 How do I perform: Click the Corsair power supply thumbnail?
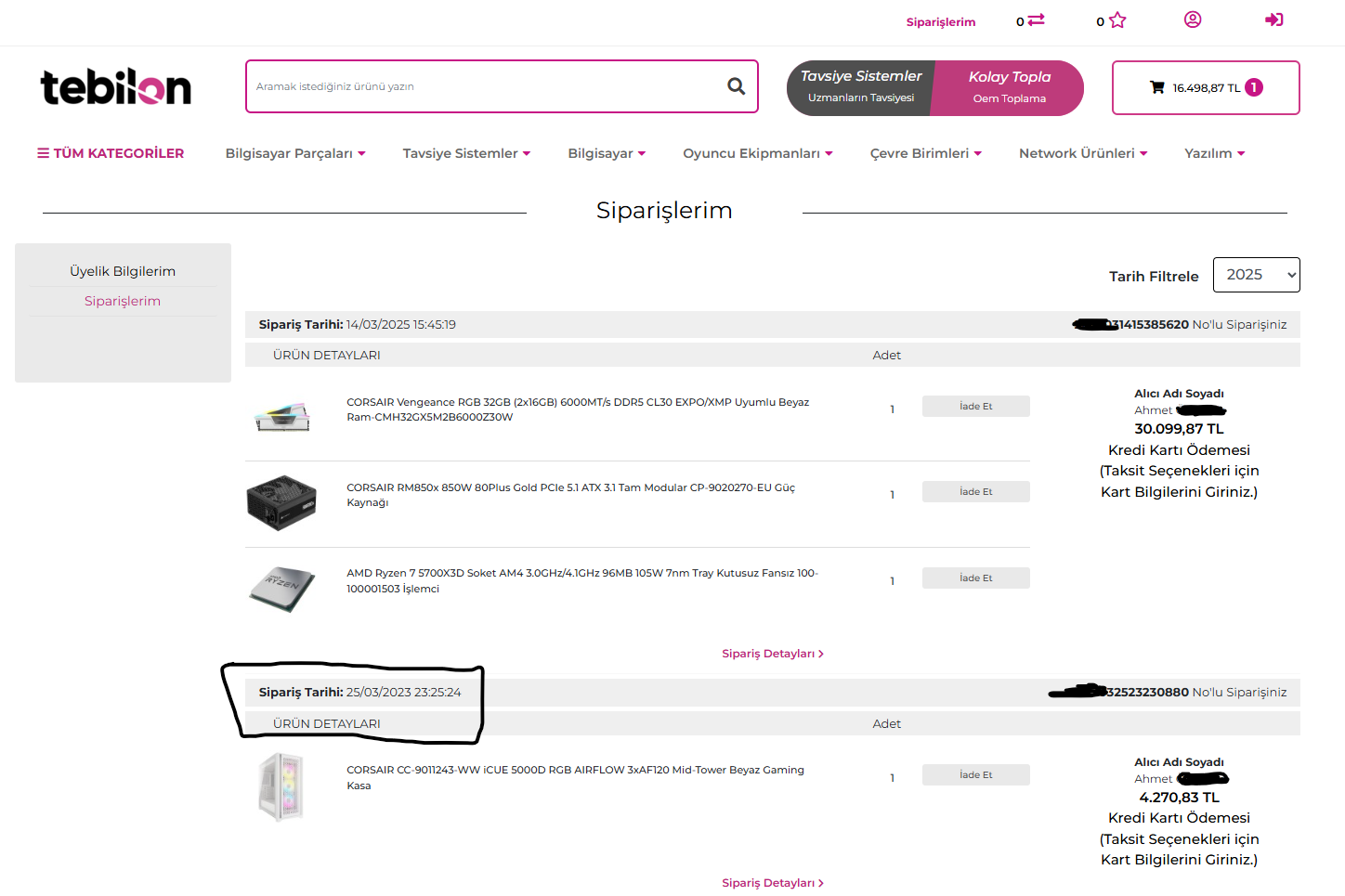[x=281, y=502]
